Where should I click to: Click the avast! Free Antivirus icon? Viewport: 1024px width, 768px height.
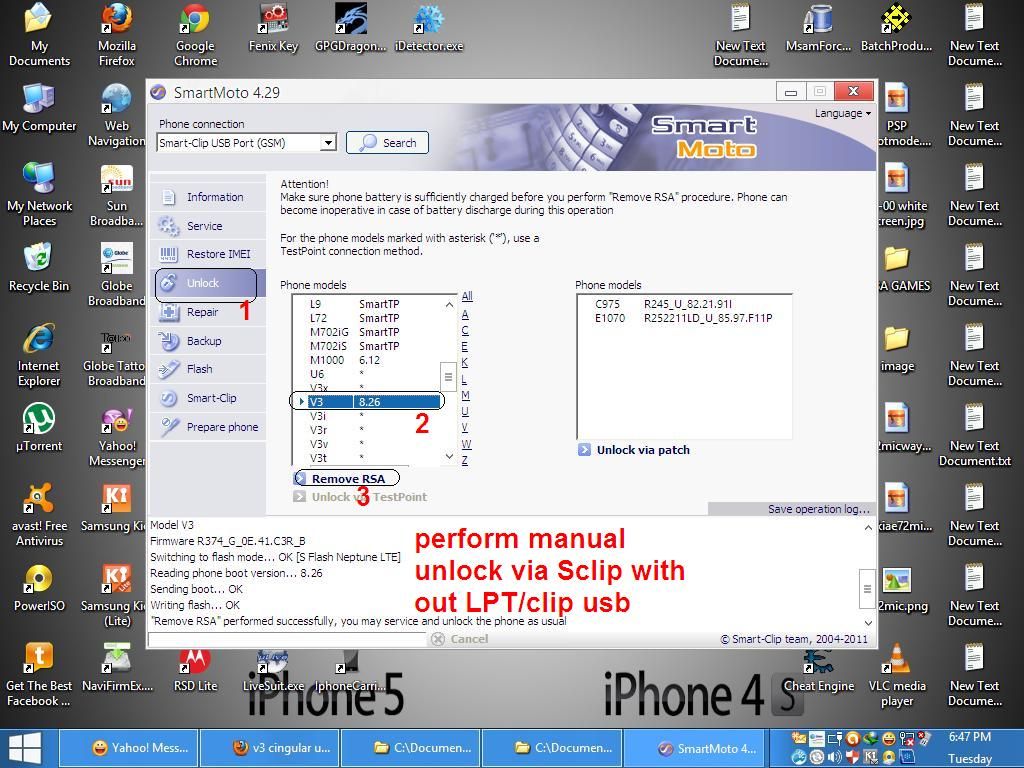(39, 515)
